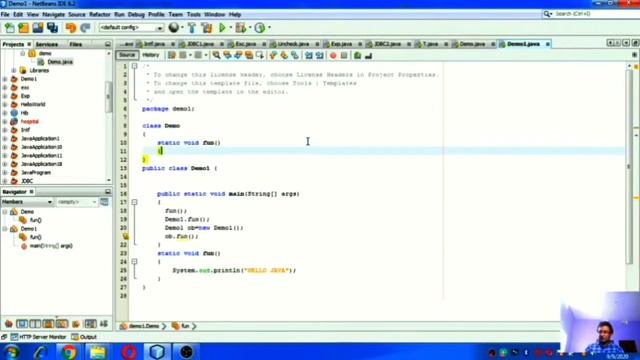Click the Last Edit icon in editor toolbar
The image size is (640, 360).
(172, 55)
